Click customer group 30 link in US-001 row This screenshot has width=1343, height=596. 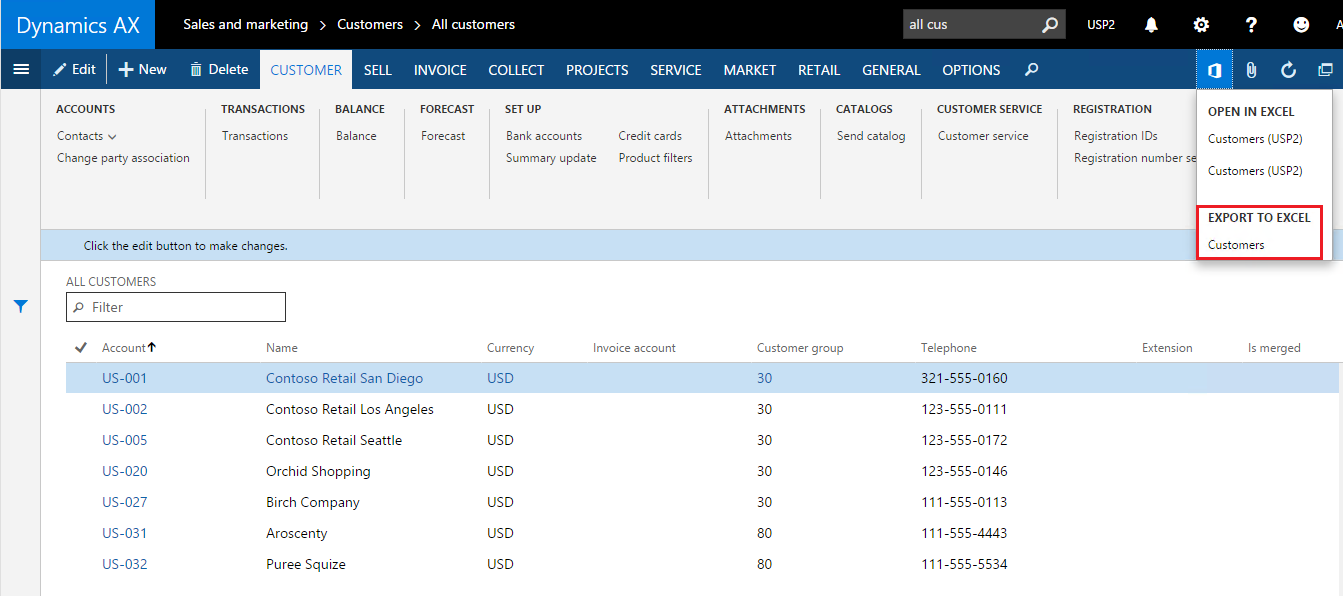pyautogui.click(x=764, y=378)
